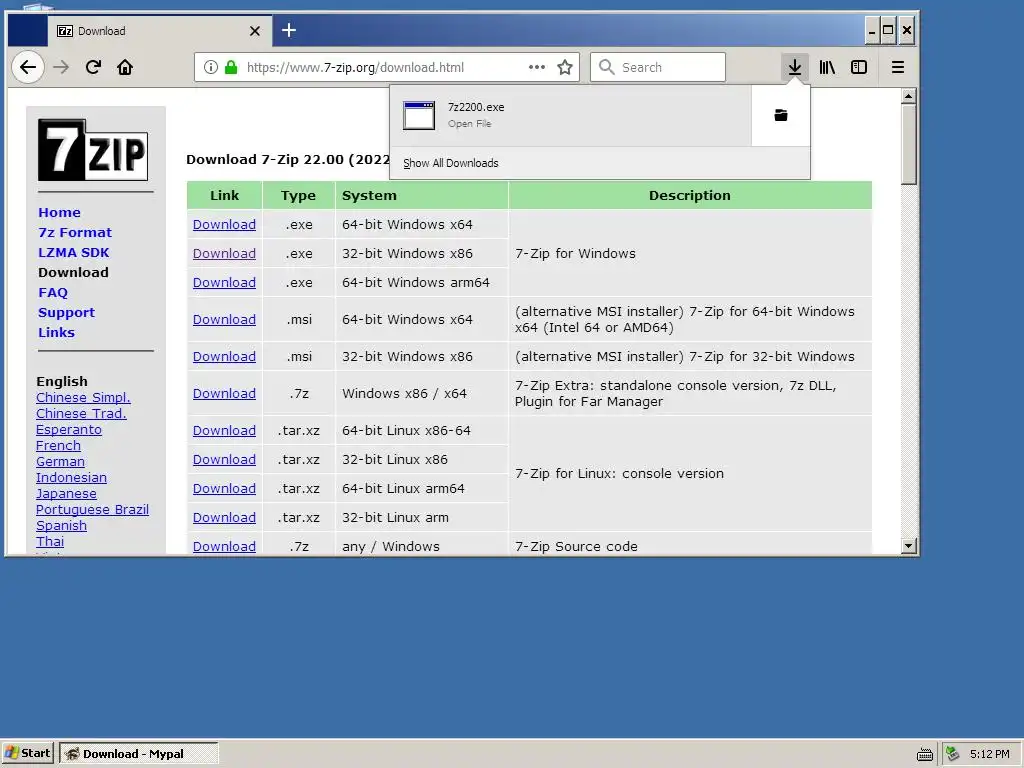Click the forward navigation arrow
The width and height of the screenshot is (1024, 768).
click(61, 67)
